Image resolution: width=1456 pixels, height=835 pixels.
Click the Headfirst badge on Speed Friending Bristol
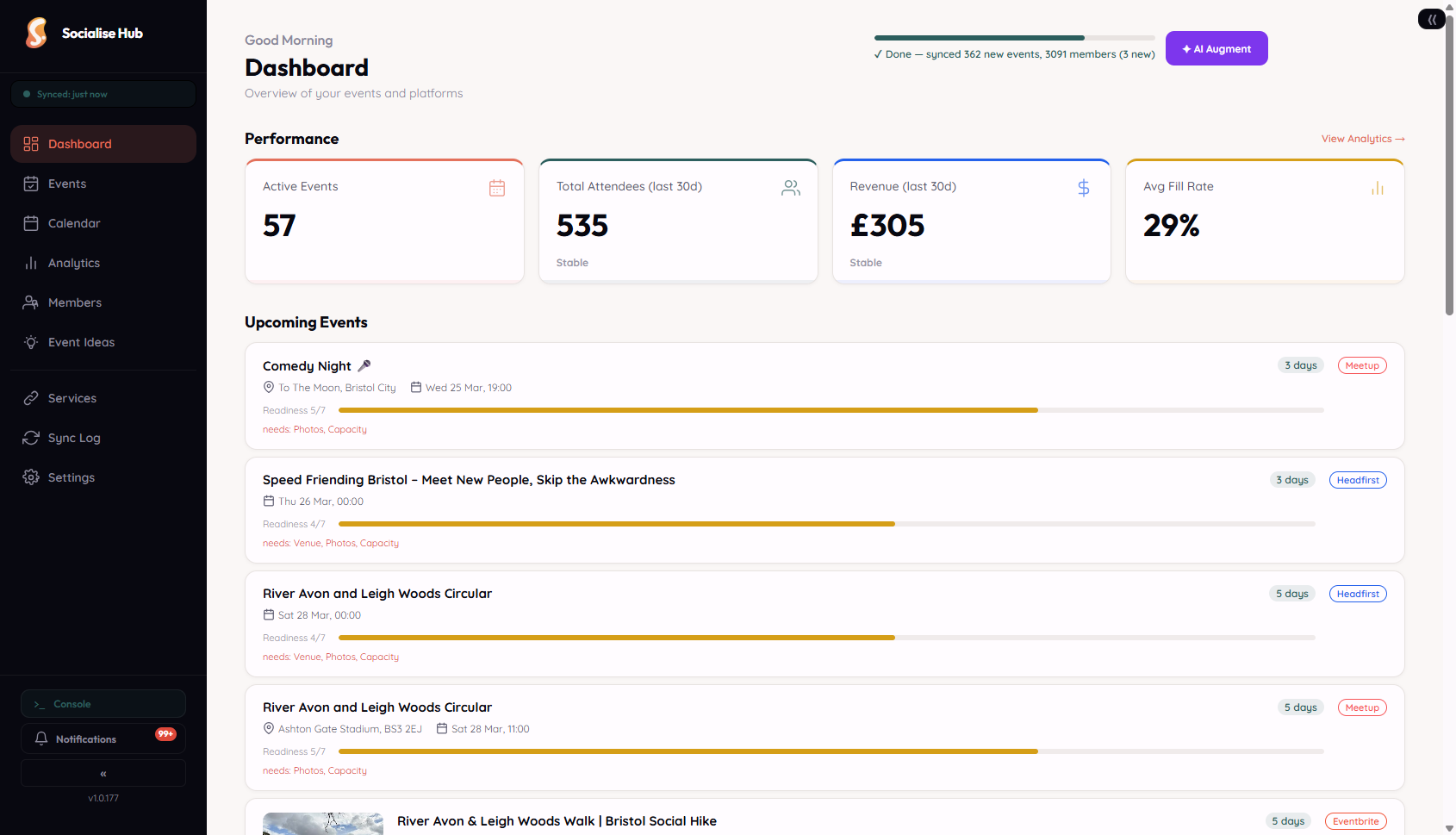(1358, 480)
